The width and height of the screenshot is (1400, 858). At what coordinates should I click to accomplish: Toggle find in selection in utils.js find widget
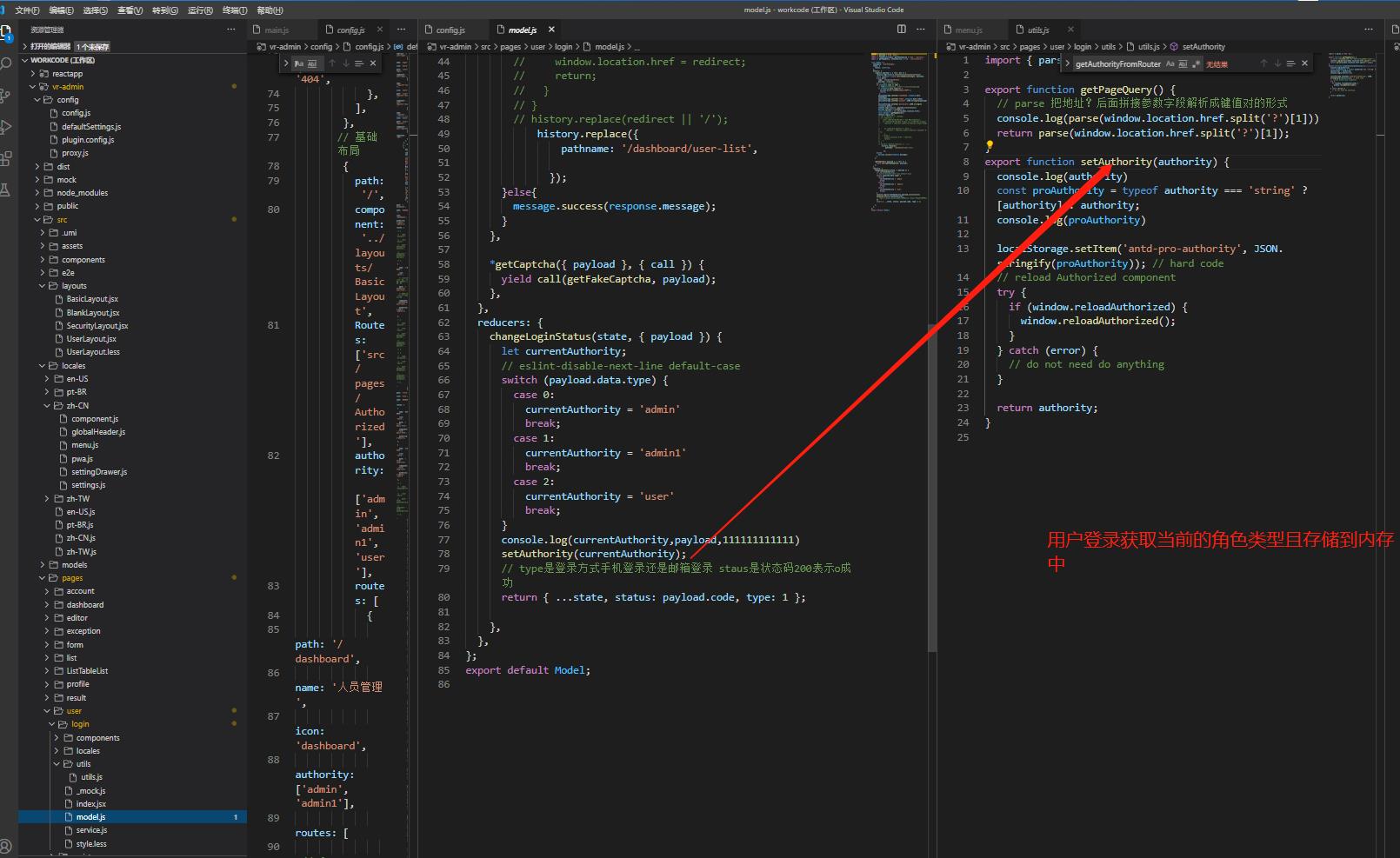pyautogui.click(x=1290, y=63)
